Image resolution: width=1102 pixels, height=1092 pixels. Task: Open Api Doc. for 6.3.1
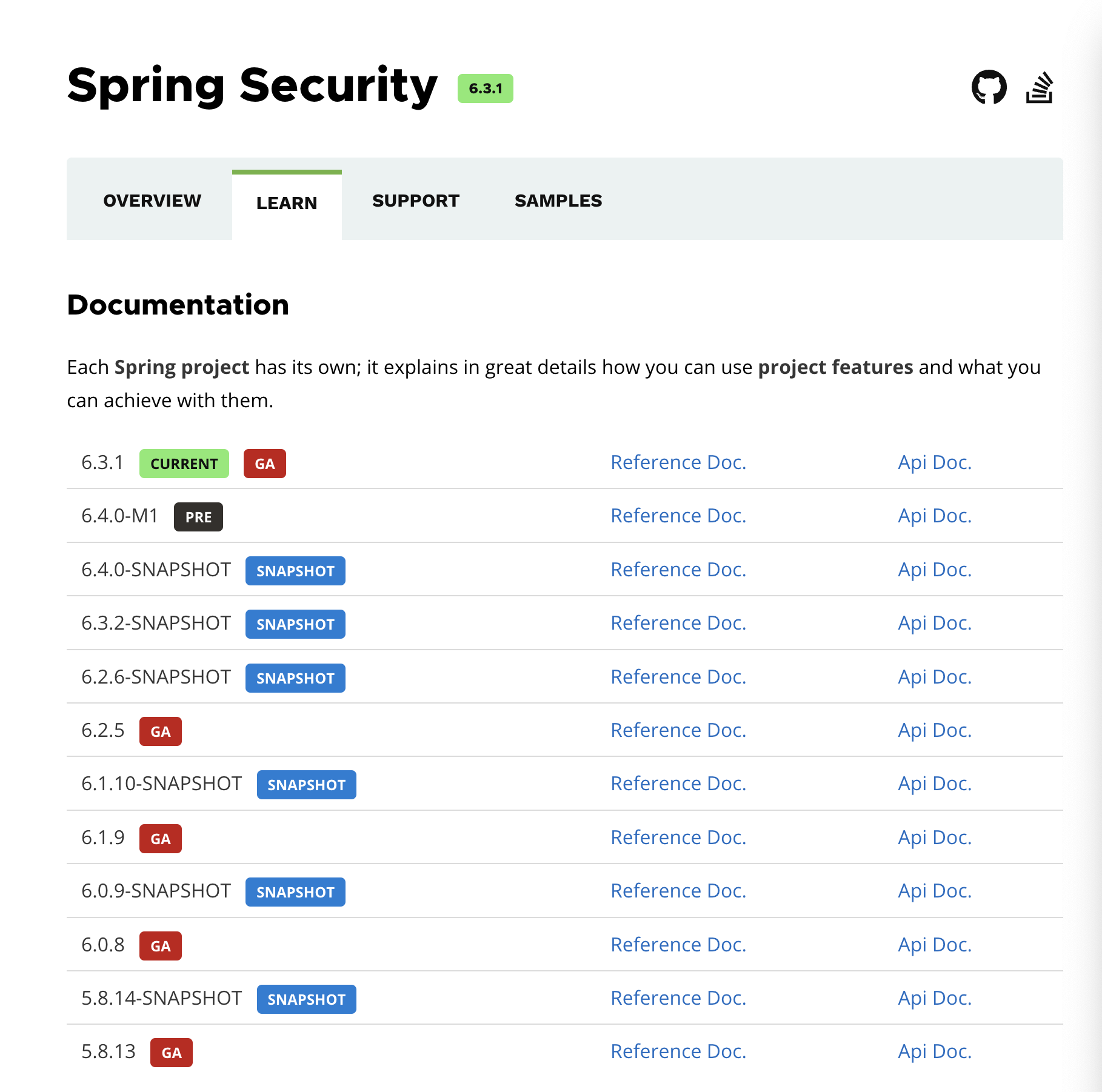935,462
